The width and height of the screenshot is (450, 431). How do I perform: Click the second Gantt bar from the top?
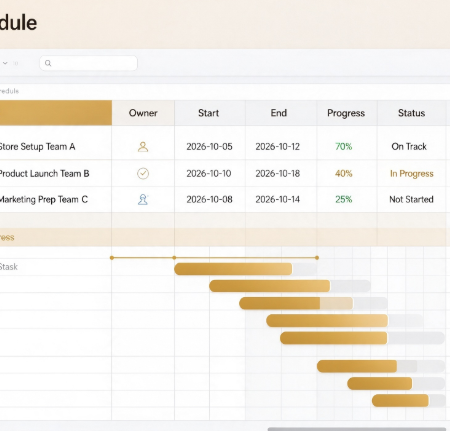click(270, 286)
